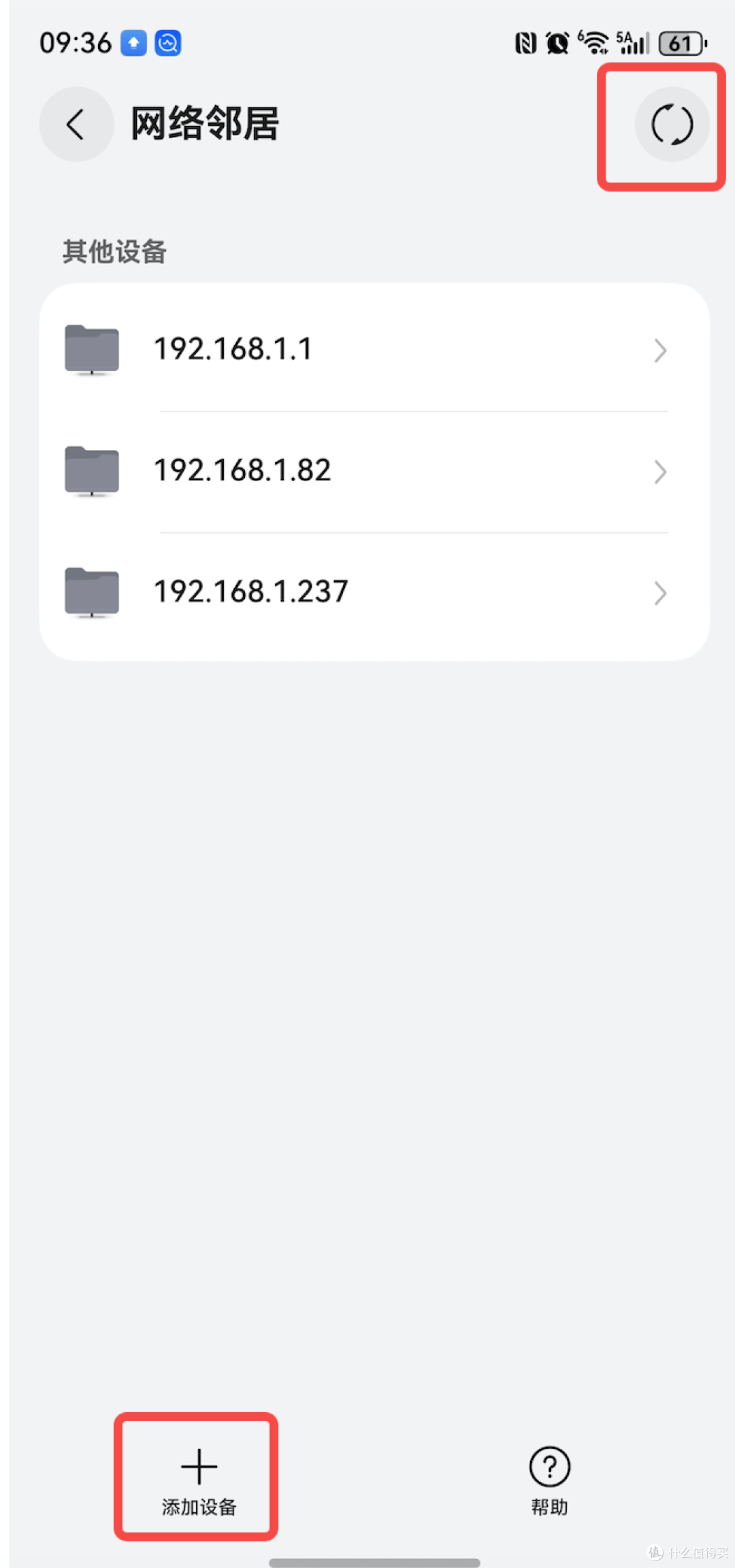Expand the 192.168.1.1 entry chevron
Image resolution: width=735 pixels, height=1568 pixels.
pyautogui.click(x=659, y=350)
